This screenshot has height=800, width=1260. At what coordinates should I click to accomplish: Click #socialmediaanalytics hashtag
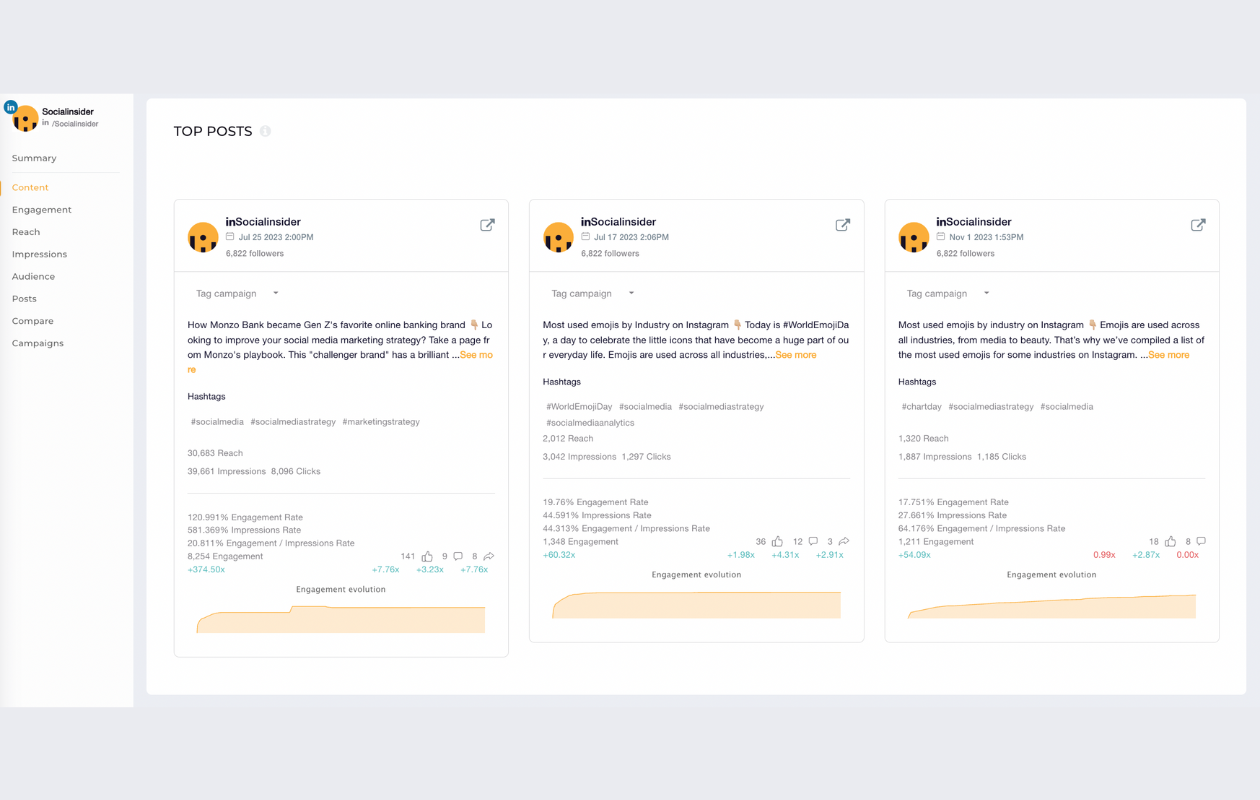590,423
